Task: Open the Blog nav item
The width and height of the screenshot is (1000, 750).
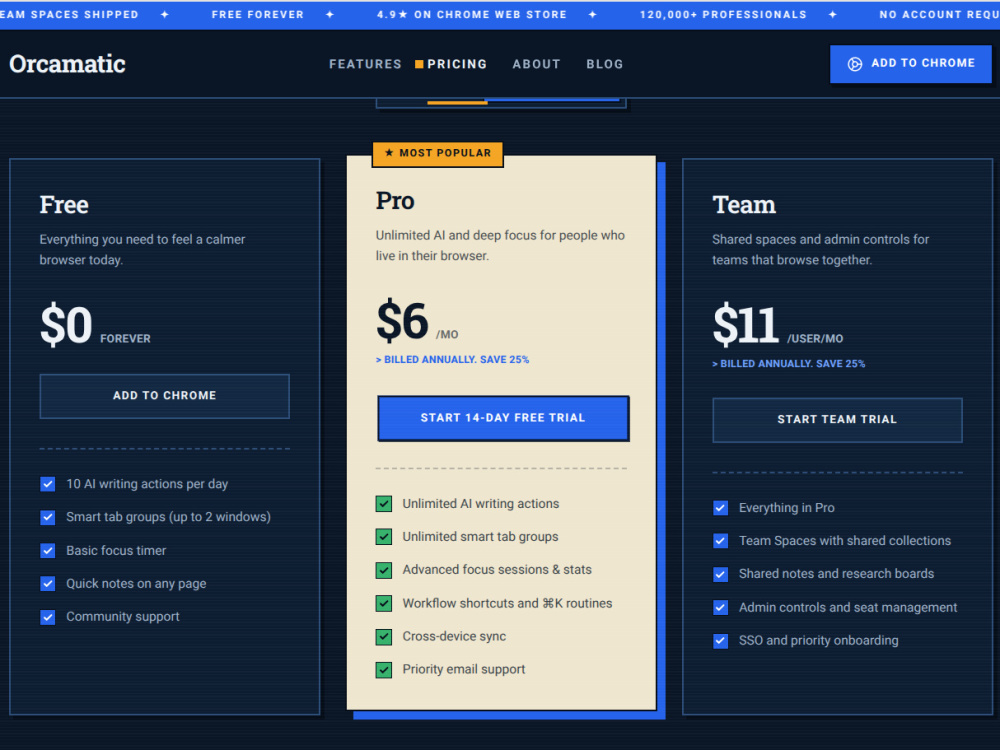Action: pyautogui.click(x=605, y=64)
